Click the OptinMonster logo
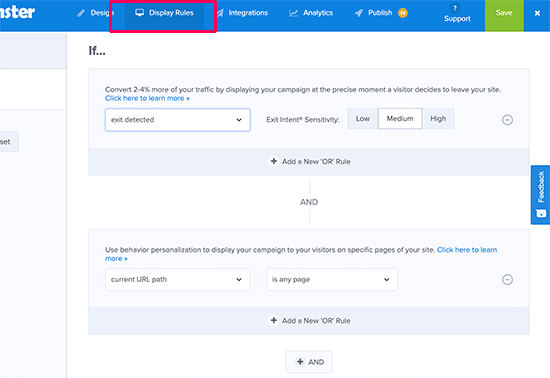The image size is (550, 378). (17, 12)
